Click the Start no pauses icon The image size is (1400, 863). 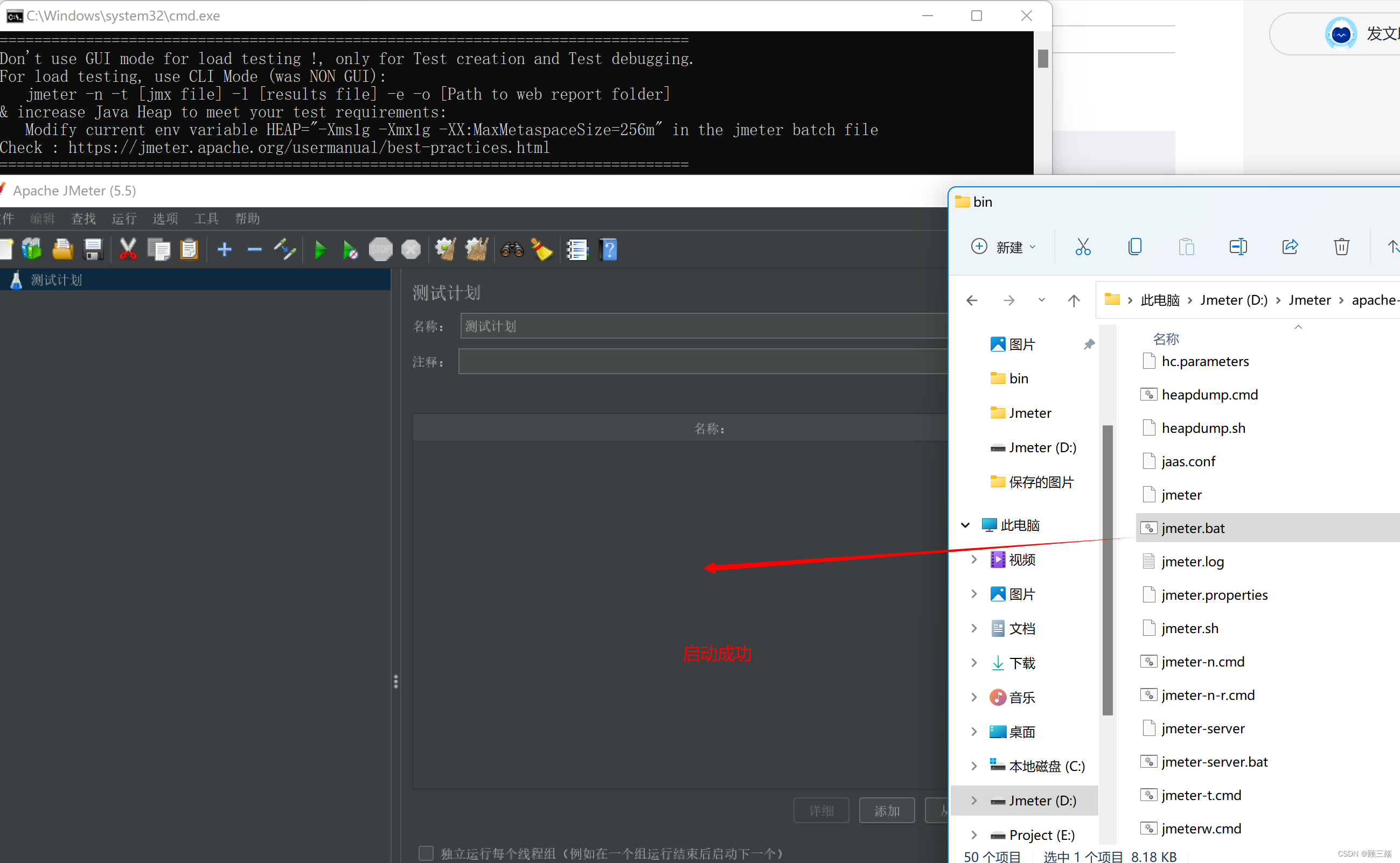coord(350,249)
